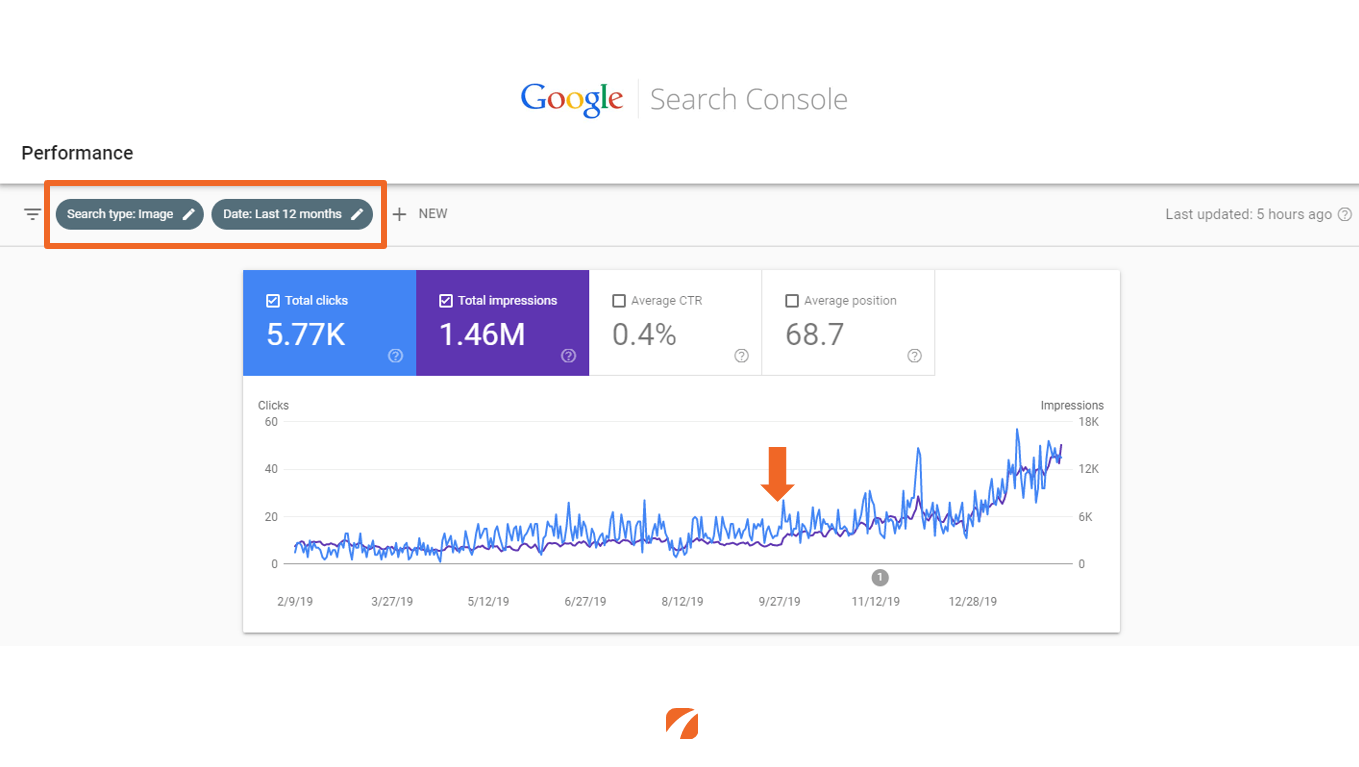
Task: Click the Google Search Console logo
Action: 684,99
